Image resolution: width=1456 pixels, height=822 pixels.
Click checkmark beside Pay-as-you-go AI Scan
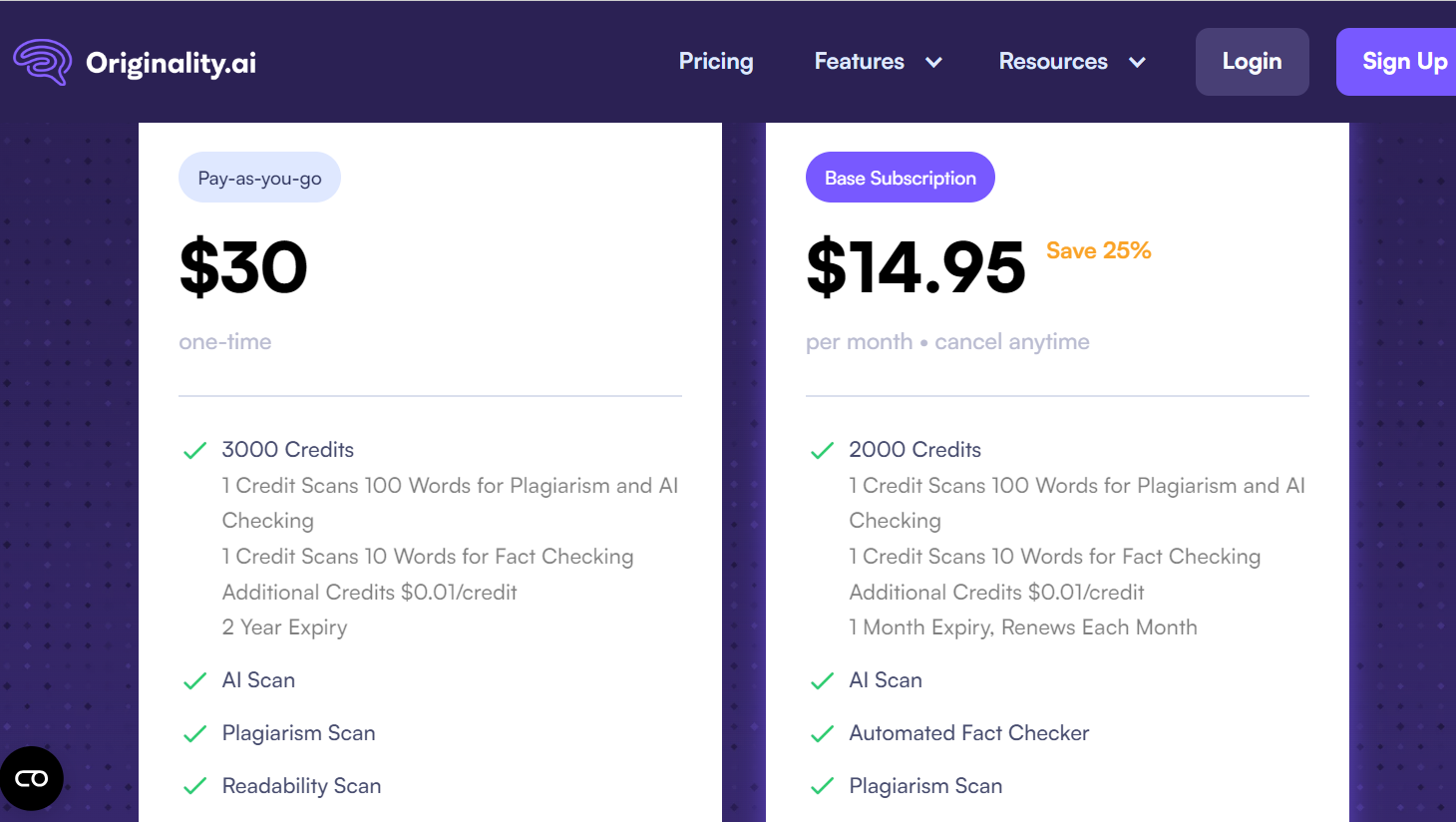(194, 681)
